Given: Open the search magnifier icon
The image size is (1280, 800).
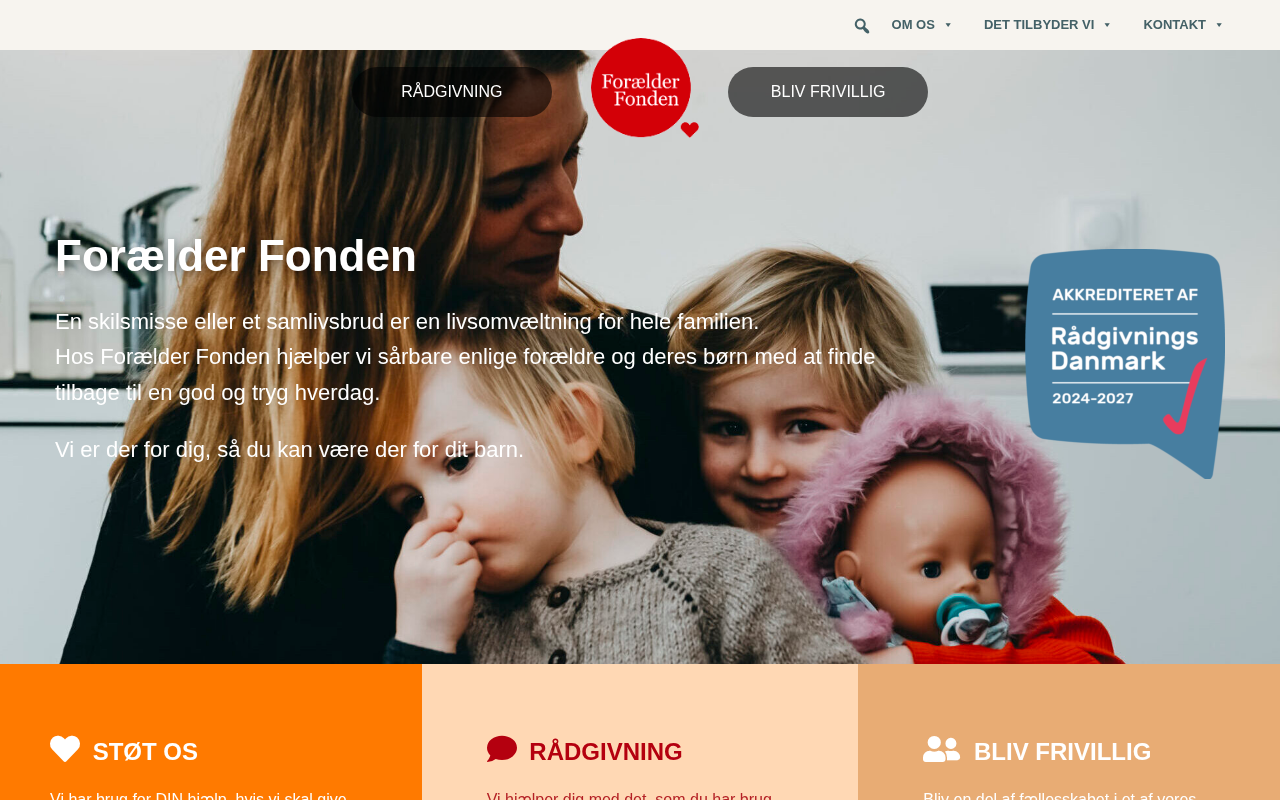Looking at the screenshot, I should 862,25.
